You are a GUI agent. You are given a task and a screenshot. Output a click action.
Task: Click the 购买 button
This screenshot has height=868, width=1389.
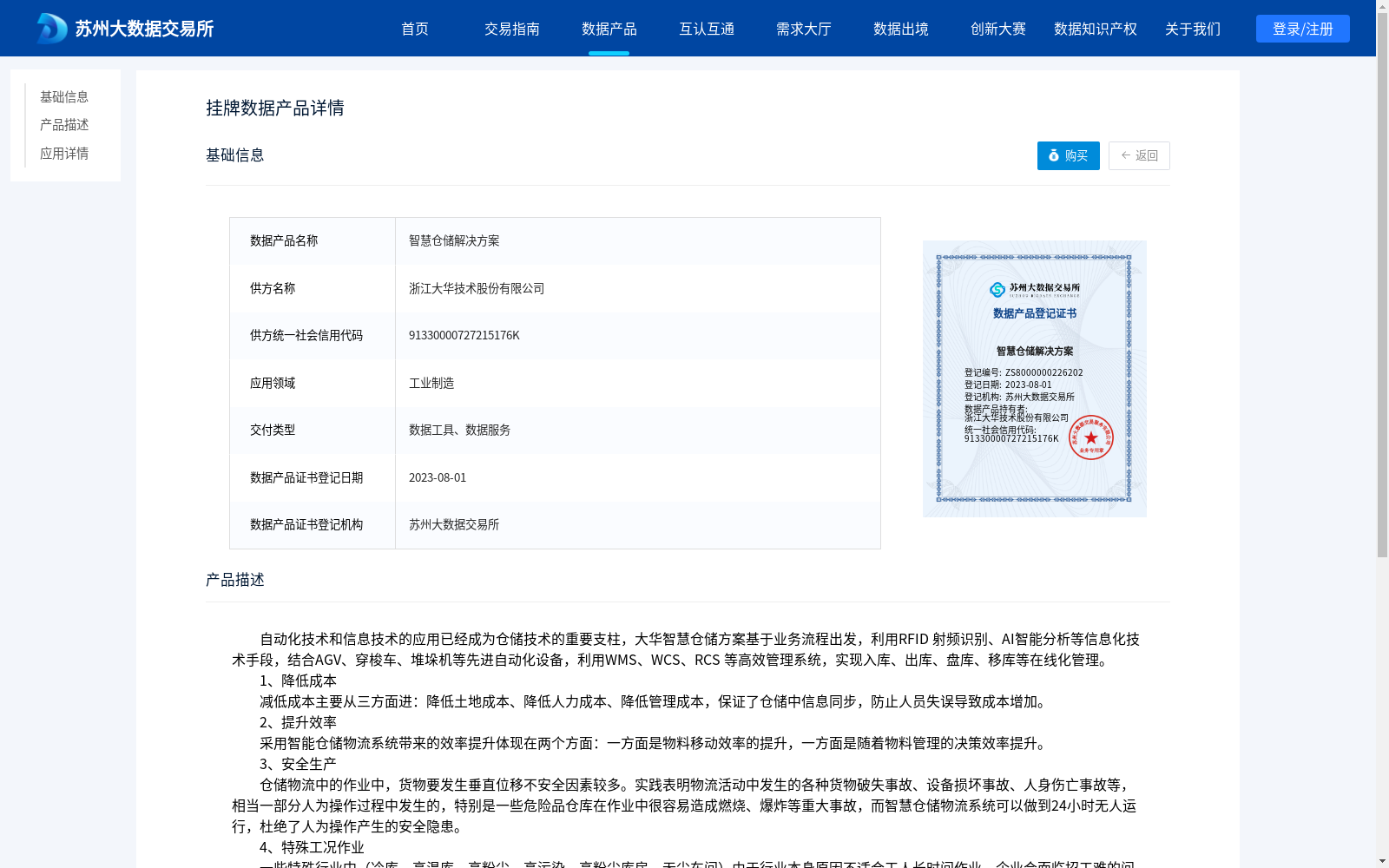1069,155
